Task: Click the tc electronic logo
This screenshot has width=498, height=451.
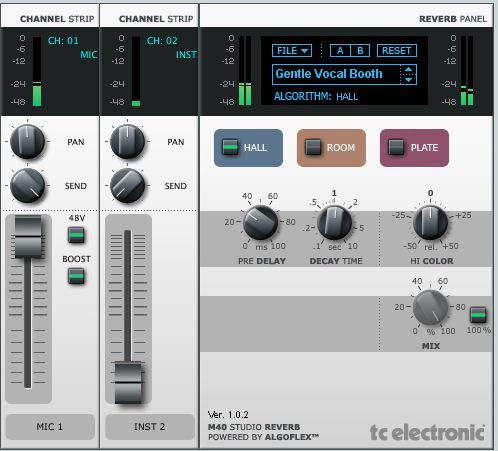Action: pos(427,432)
